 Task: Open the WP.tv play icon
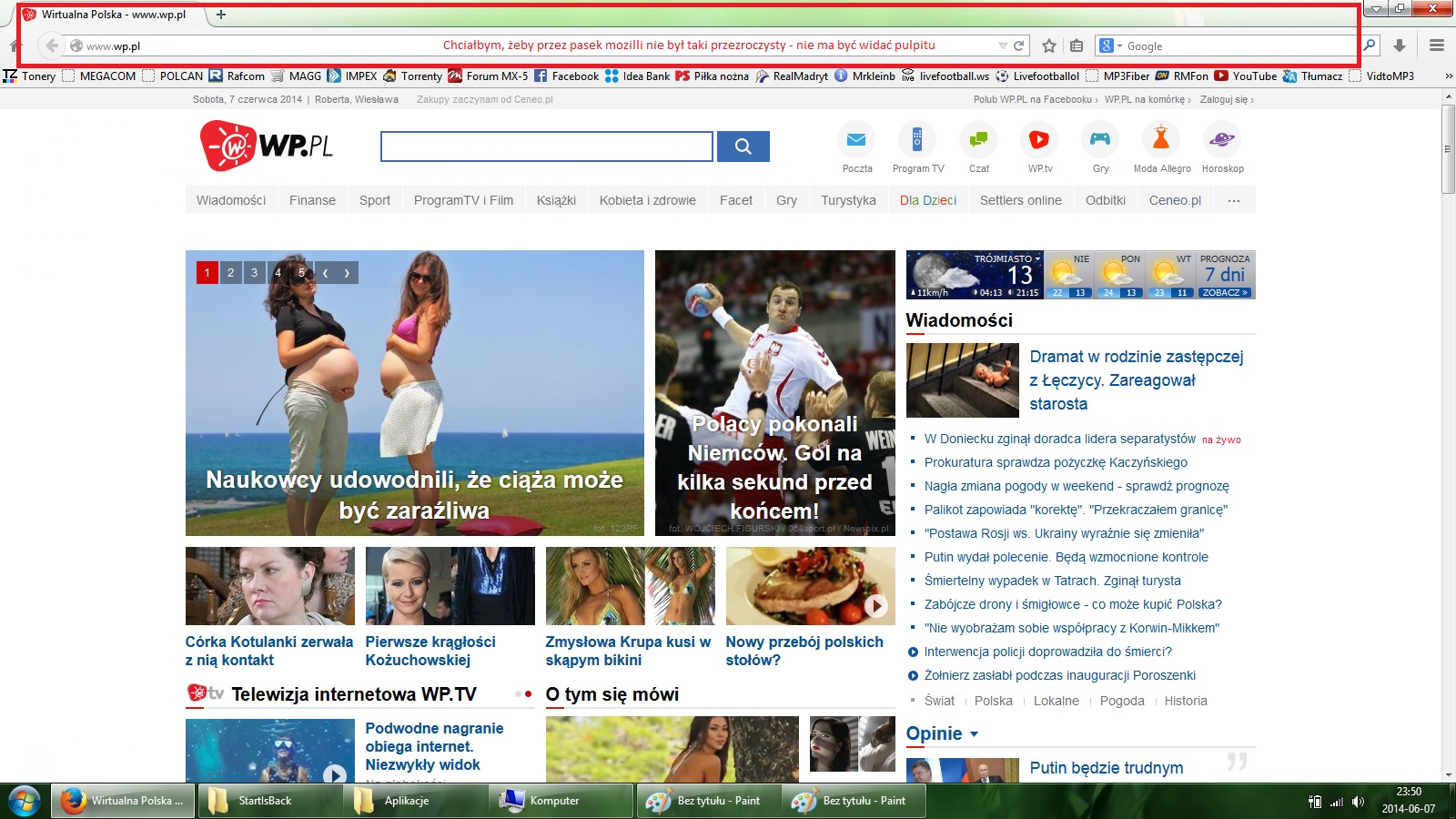1039,139
